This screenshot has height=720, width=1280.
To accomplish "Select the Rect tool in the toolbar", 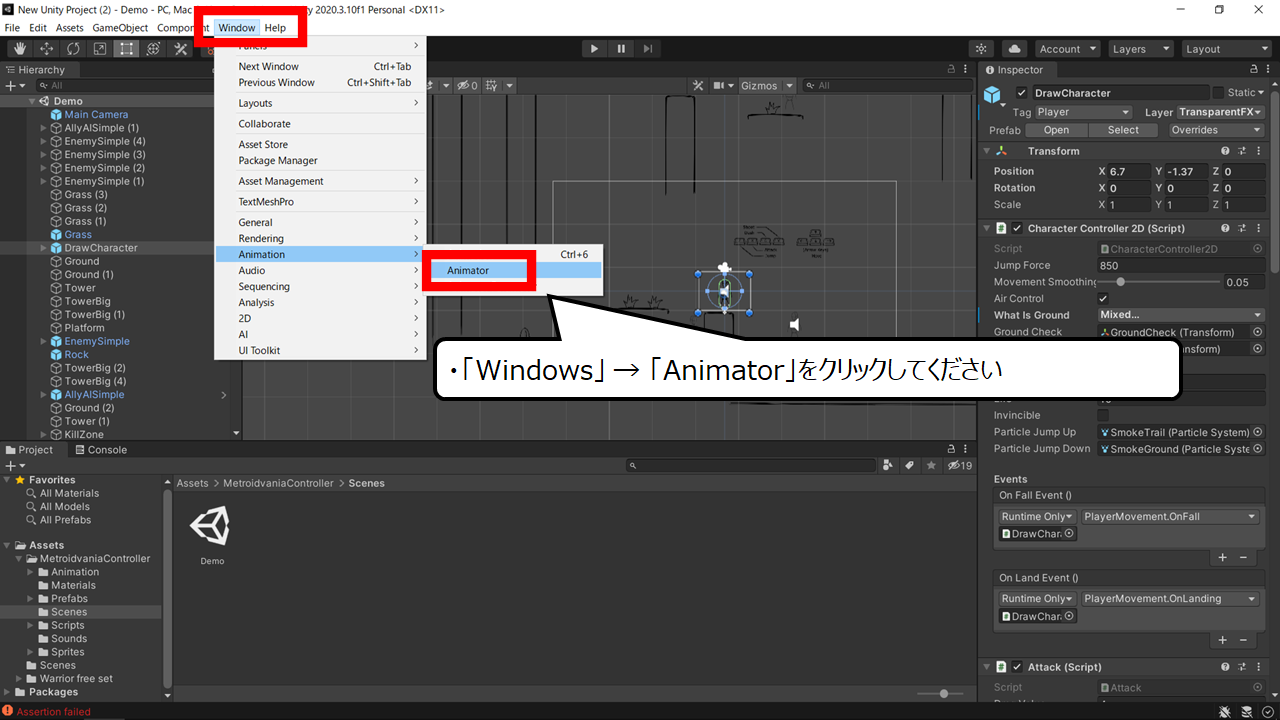I will (127, 49).
